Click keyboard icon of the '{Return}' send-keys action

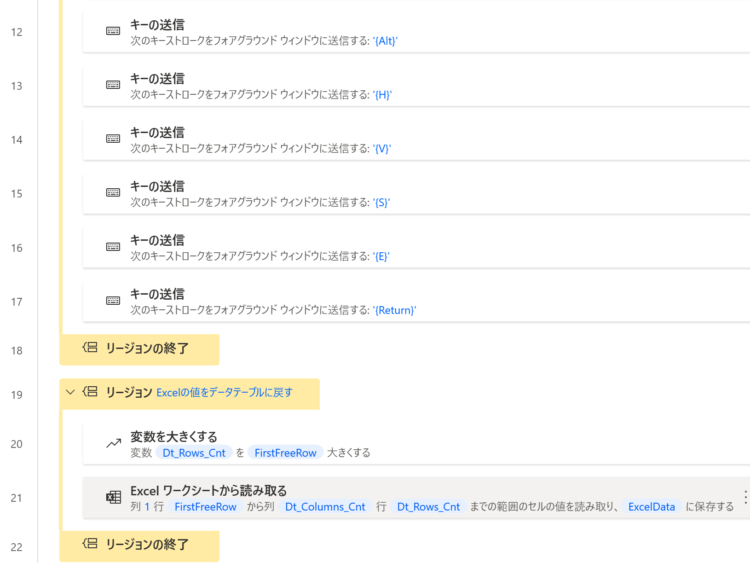coord(113,300)
